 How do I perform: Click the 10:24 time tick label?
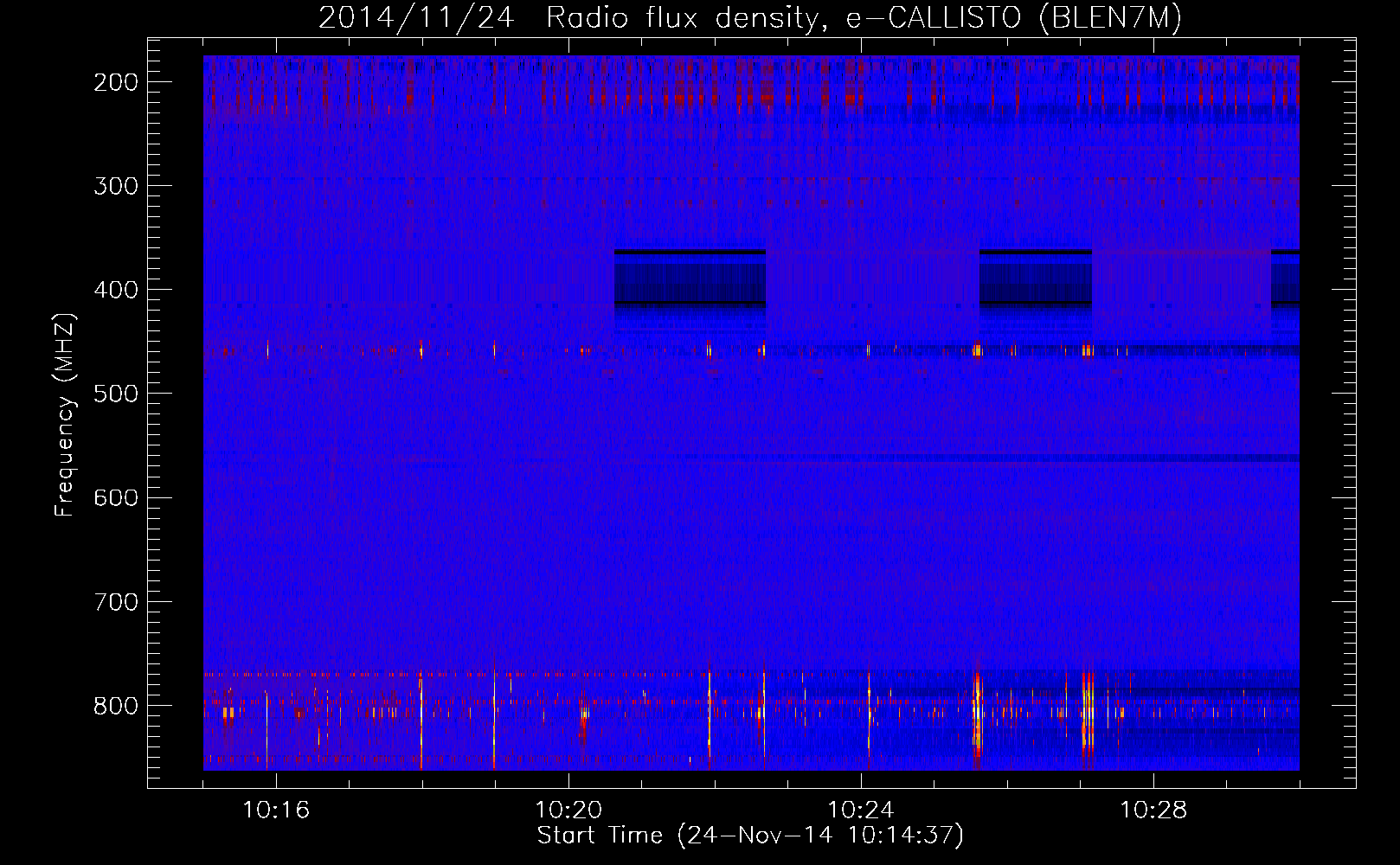pyautogui.click(x=861, y=811)
